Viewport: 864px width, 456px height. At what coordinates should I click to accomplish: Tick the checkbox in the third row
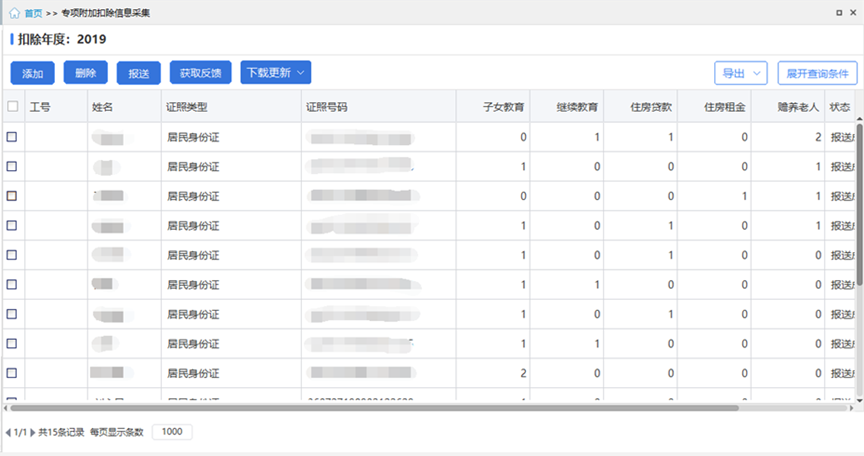tap(13, 196)
